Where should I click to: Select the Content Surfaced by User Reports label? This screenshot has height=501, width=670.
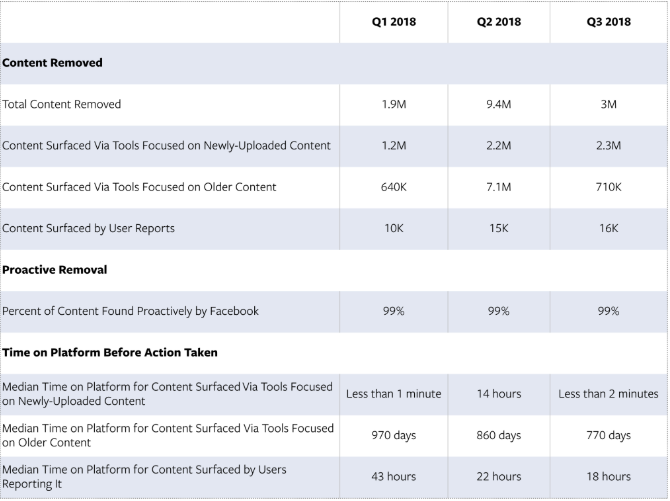[88, 228]
